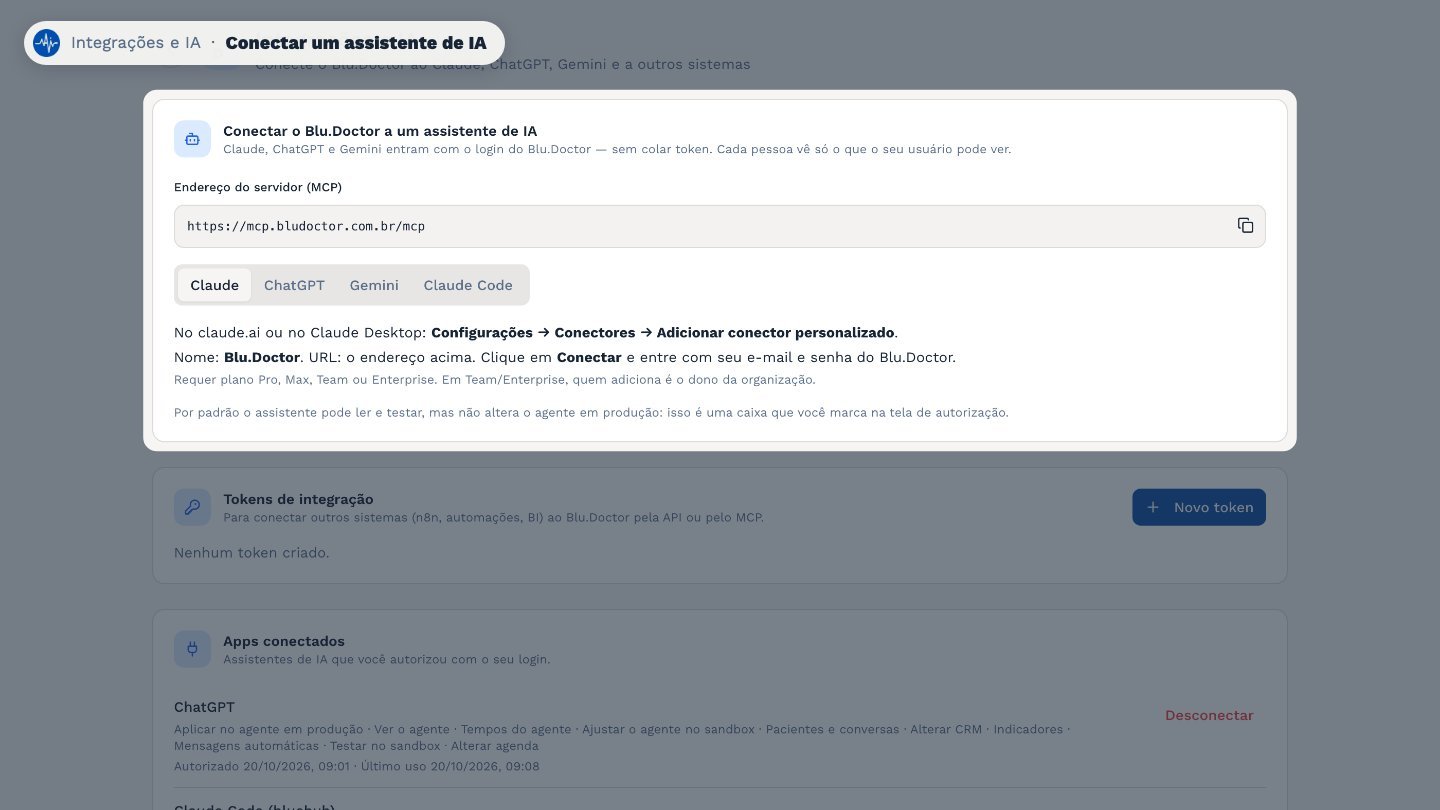Click the note starting Por padrão o assistente
The image size is (1440, 810).
coord(591,412)
